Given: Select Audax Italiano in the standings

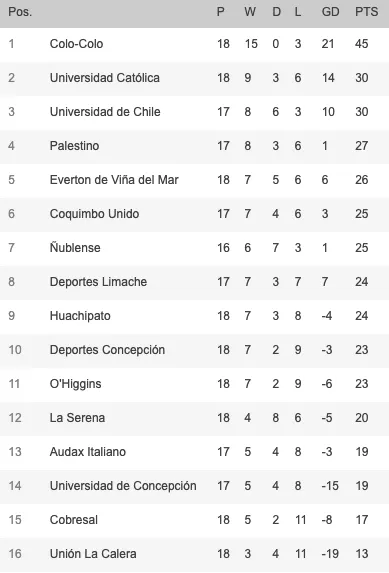Looking at the screenshot, I should (88, 452).
